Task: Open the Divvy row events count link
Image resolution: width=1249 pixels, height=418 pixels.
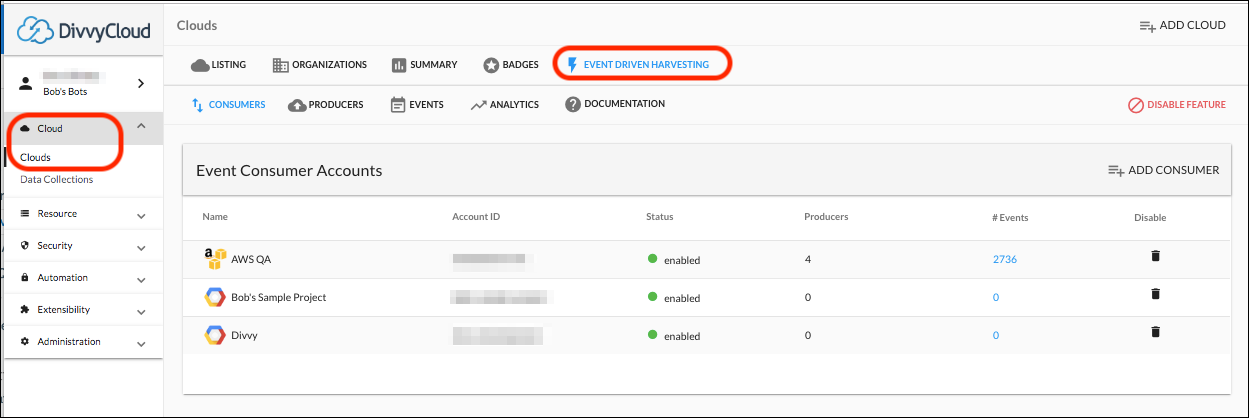Action: tap(996, 335)
